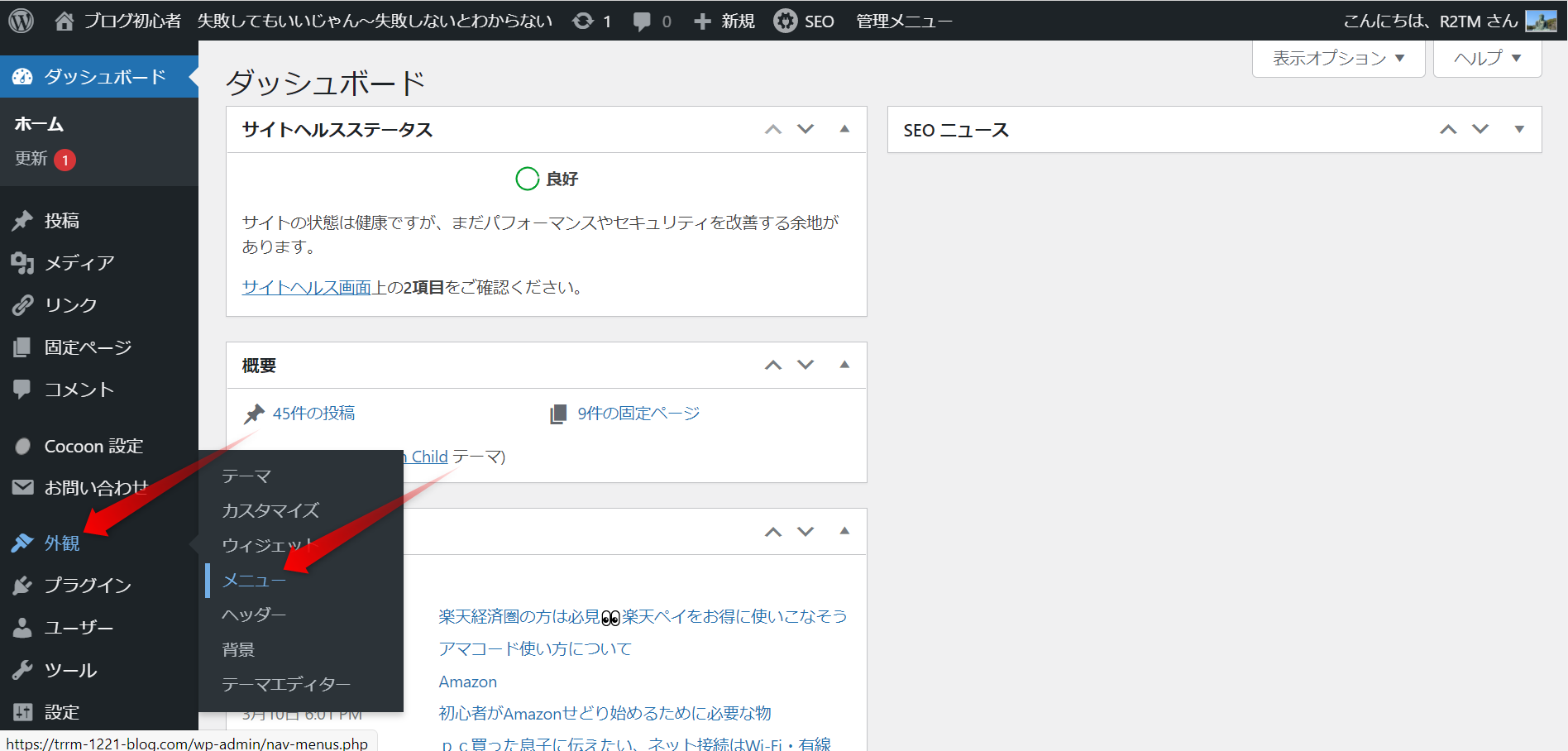1568x751 pixels.
Task: Expand the ヘルプ dropdown tab
Action: click(1487, 59)
